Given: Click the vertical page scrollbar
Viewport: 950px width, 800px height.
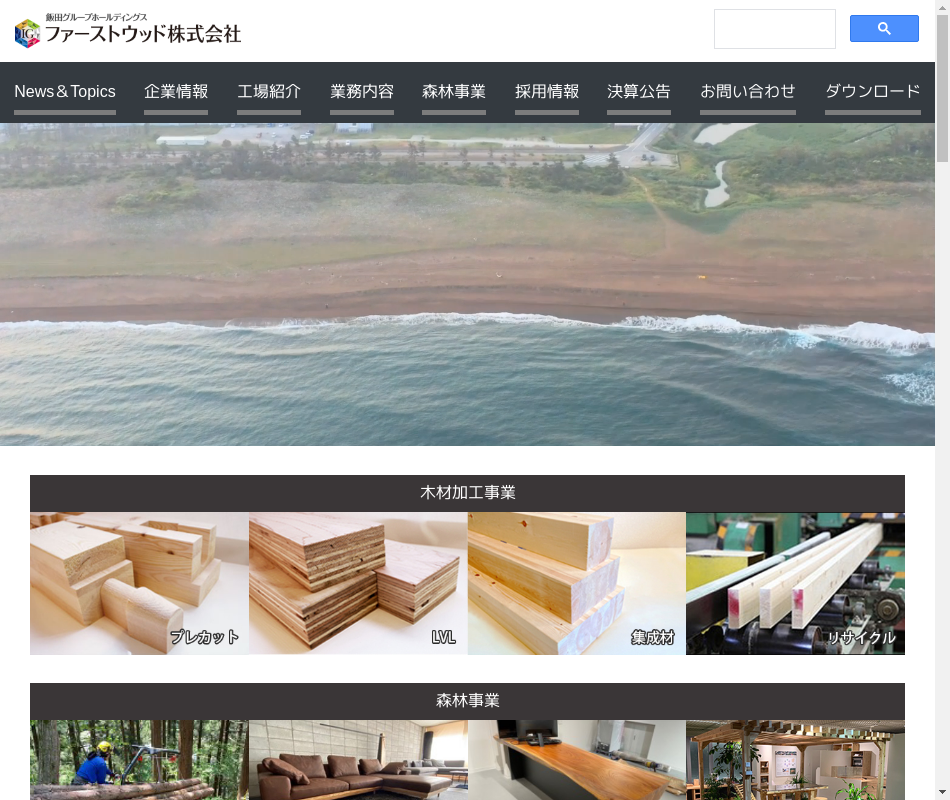Looking at the screenshot, I should (x=942, y=400).
